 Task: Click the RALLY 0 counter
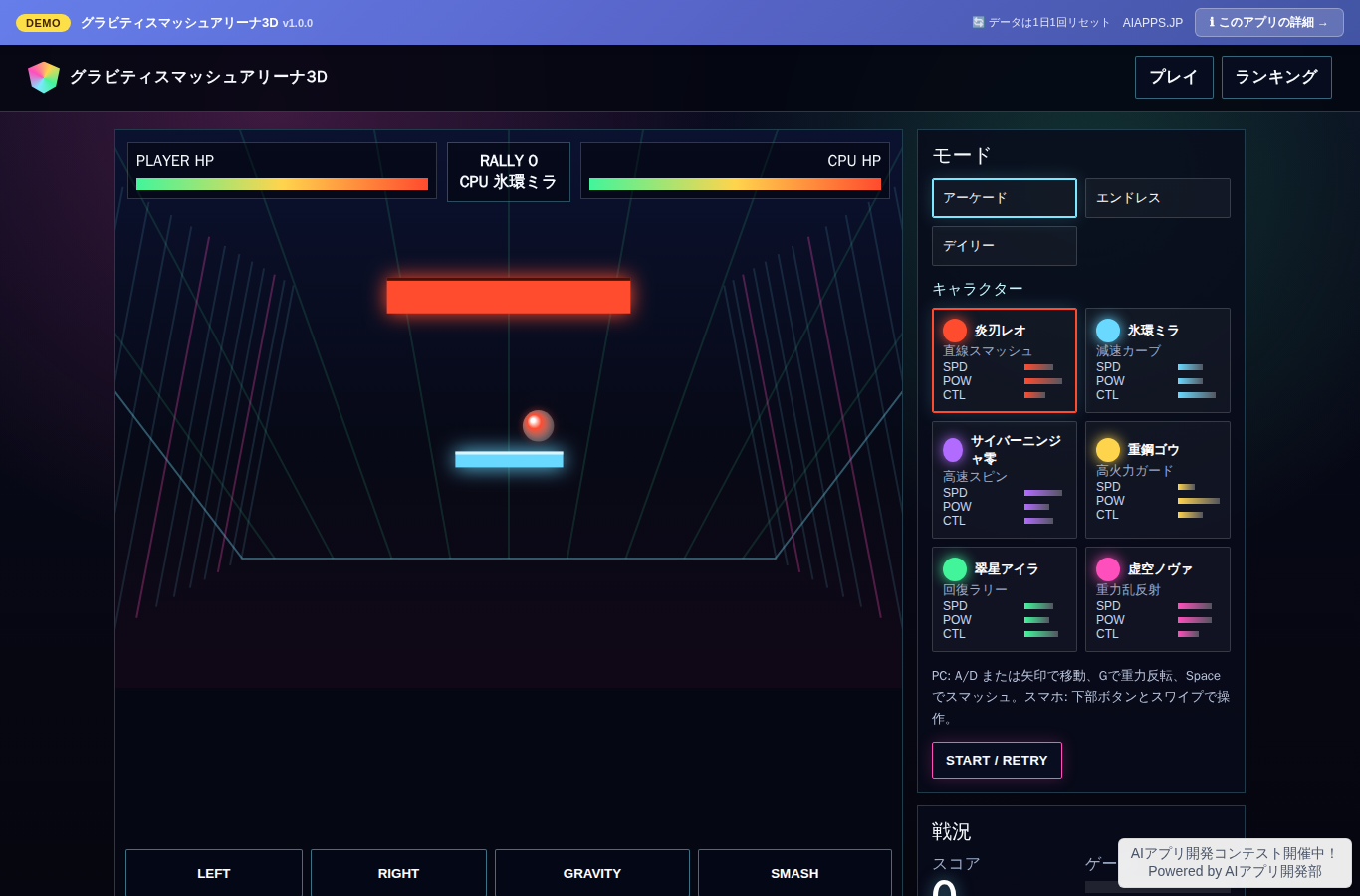pos(509,161)
